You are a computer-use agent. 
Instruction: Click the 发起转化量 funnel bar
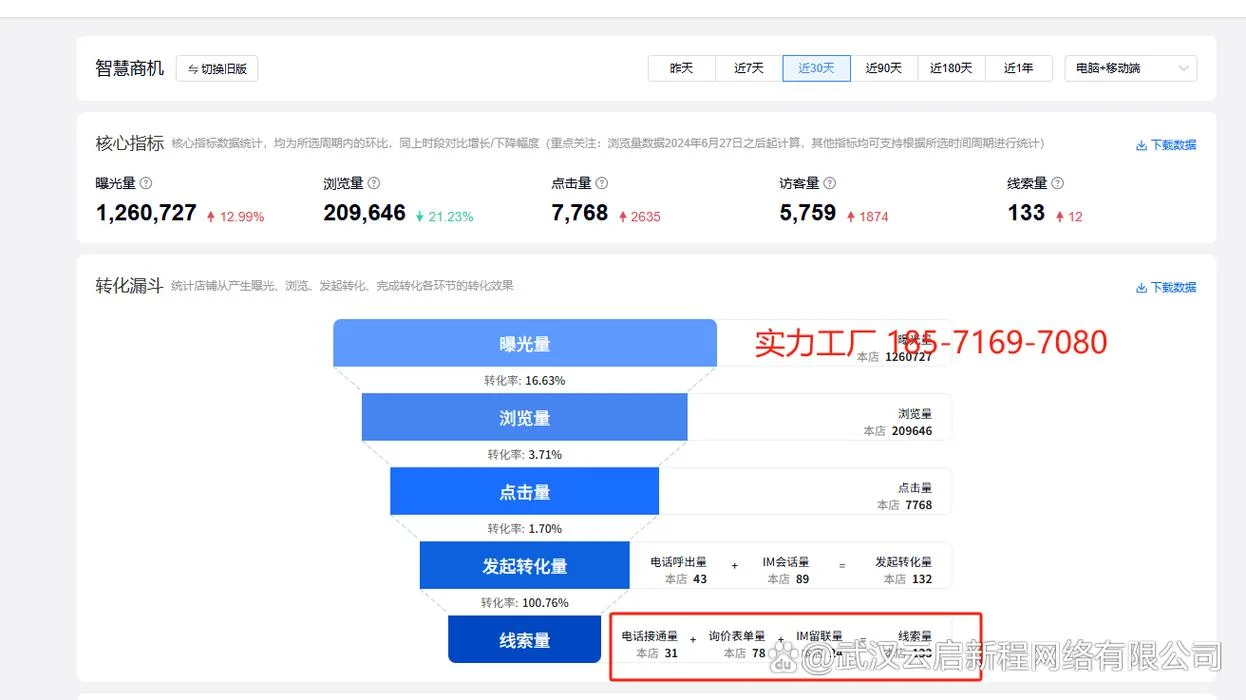pyautogui.click(x=525, y=565)
